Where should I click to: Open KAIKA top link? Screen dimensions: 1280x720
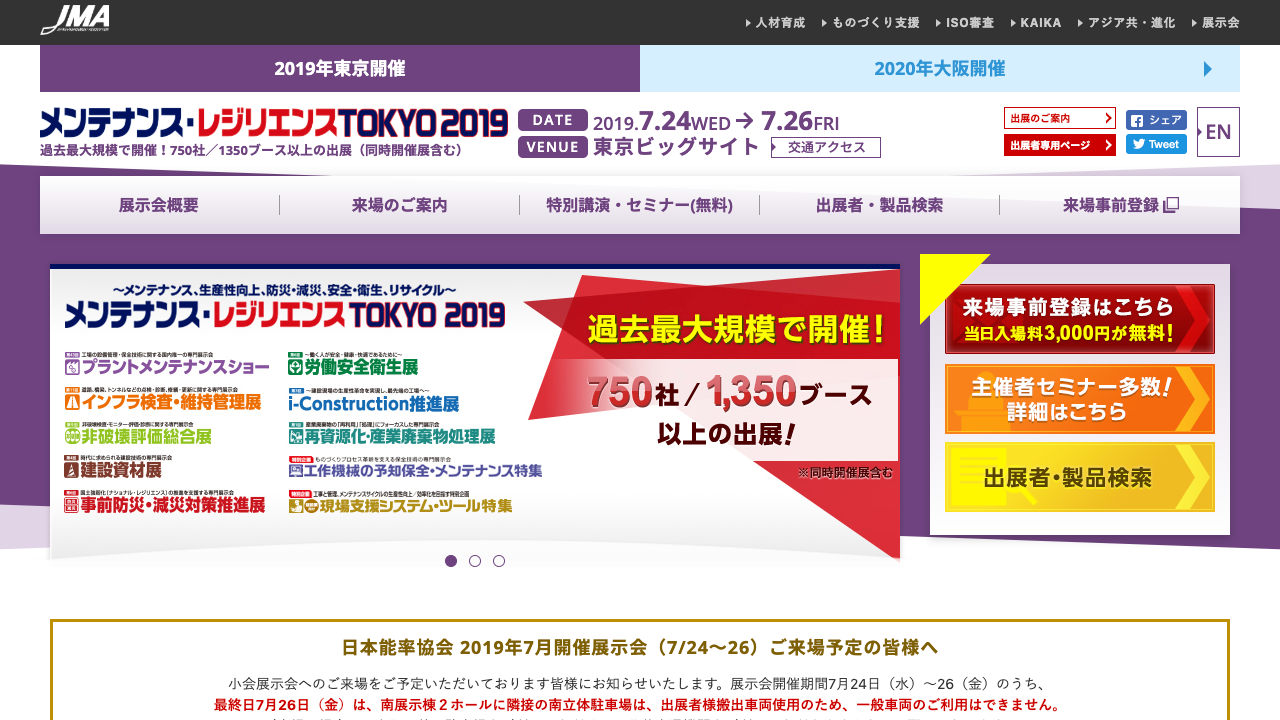pyautogui.click(x=1036, y=22)
